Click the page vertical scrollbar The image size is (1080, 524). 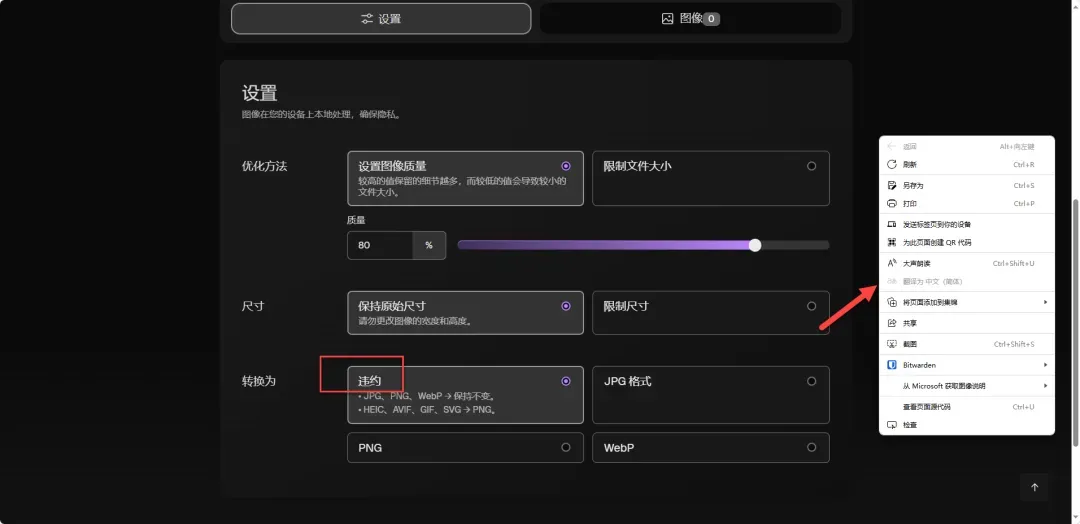pyautogui.click(x=1075, y=322)
